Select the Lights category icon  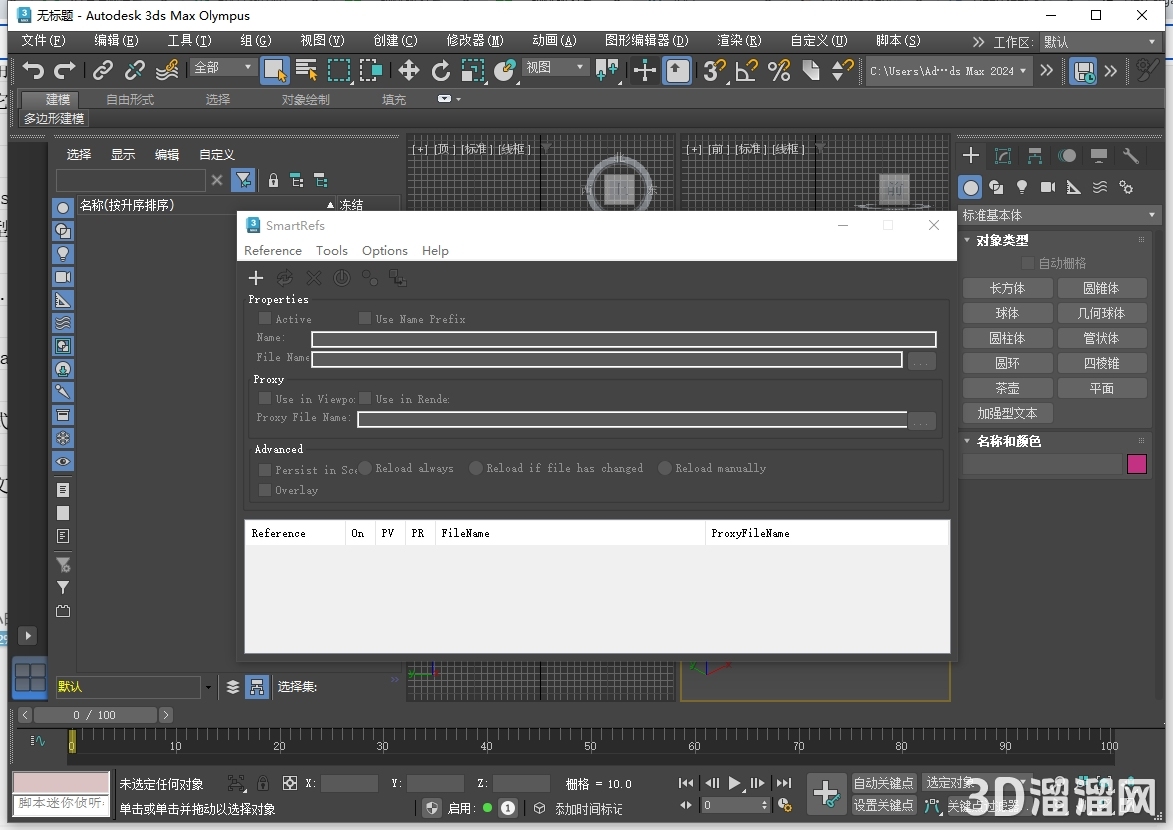(x=1022, y=187)
